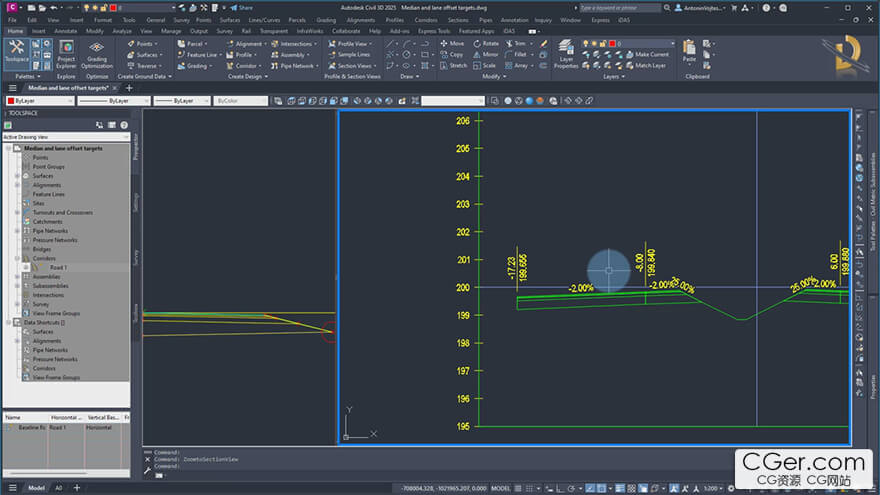Screen dimensions: 880x495
Task: Toggle lineweight display in status bar
Action: click(620, 488)
